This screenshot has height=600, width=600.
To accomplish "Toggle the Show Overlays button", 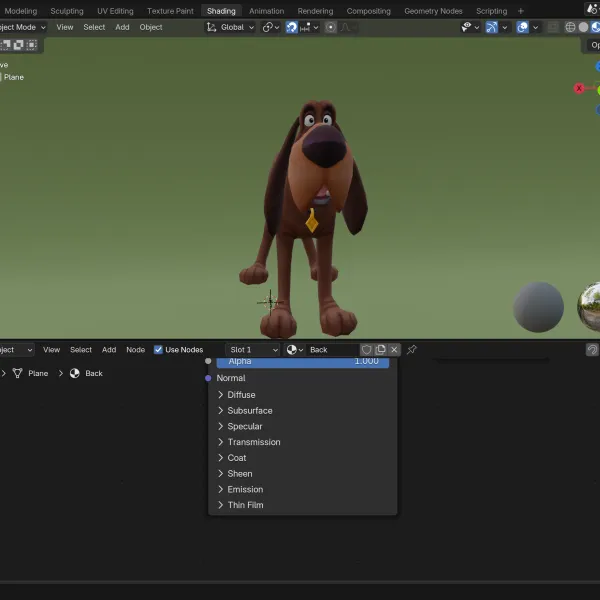I will [522, 27].
